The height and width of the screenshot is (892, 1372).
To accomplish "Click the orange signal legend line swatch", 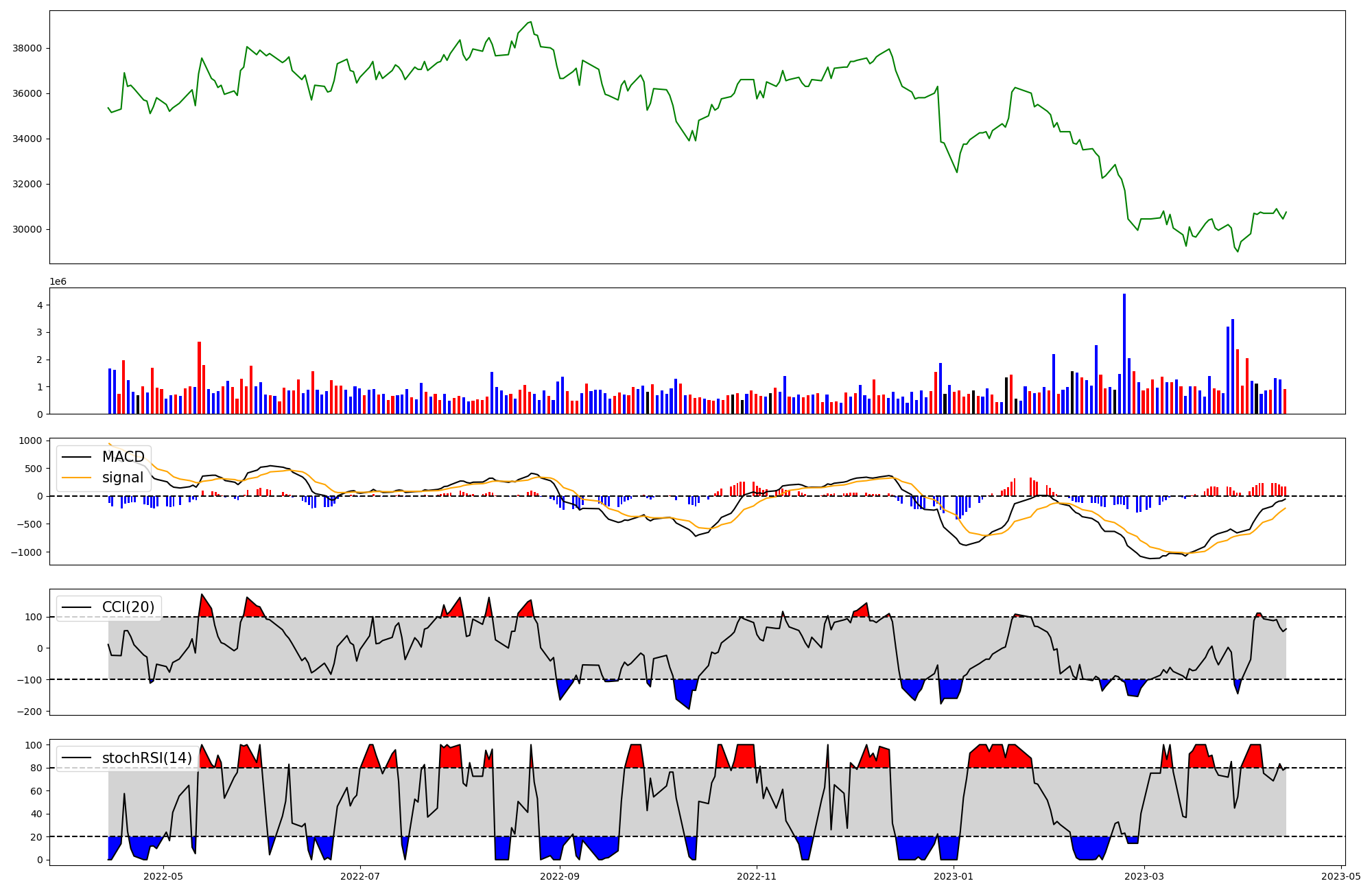I will 78,478.
